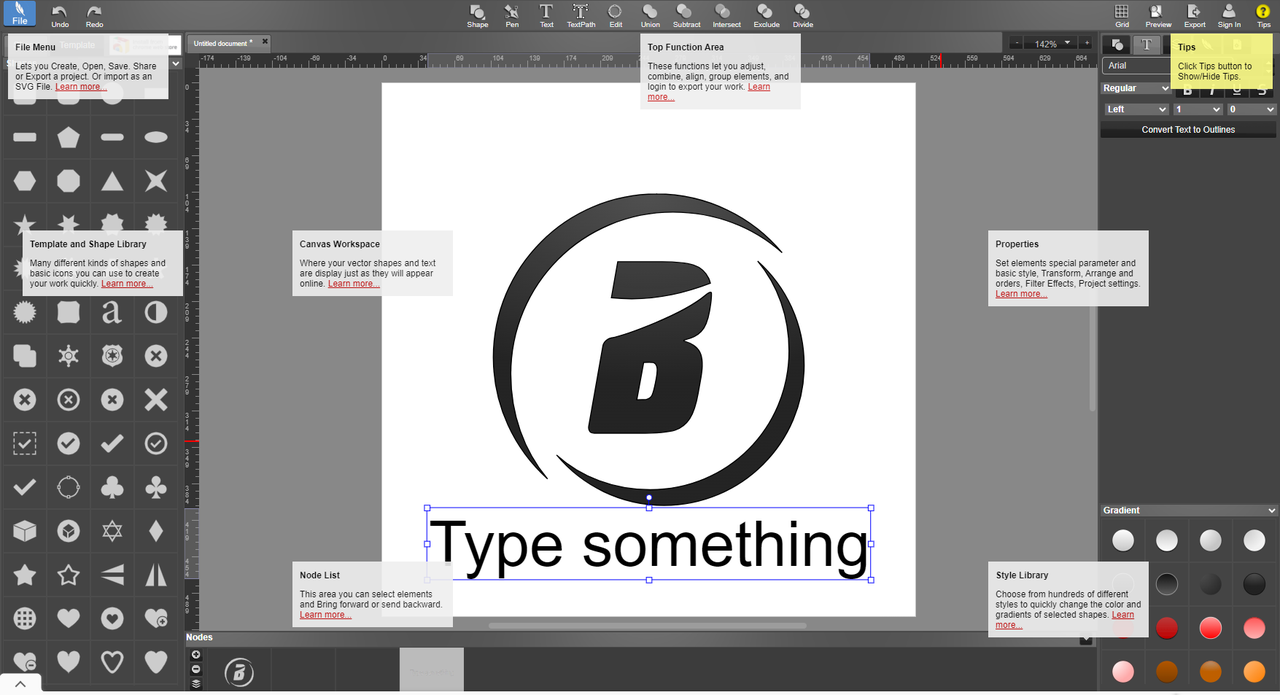Open the shape properties tab icon

pos(1117,45)
